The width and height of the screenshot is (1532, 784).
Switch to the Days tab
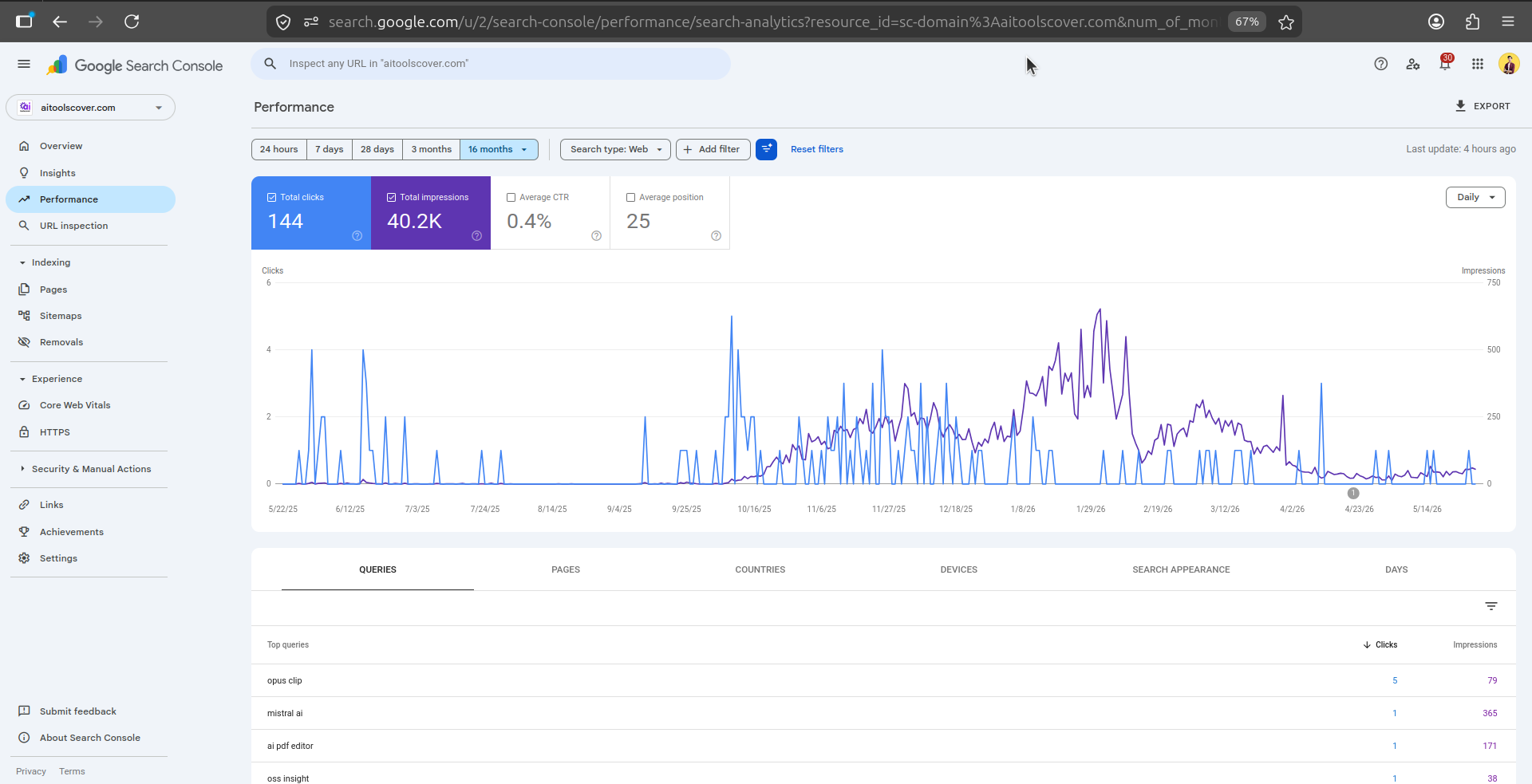[1396, 569]
